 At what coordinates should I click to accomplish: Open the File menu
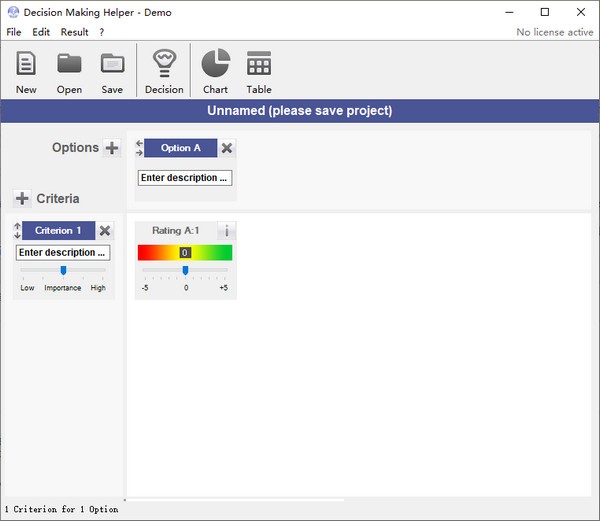pos(14,32)
